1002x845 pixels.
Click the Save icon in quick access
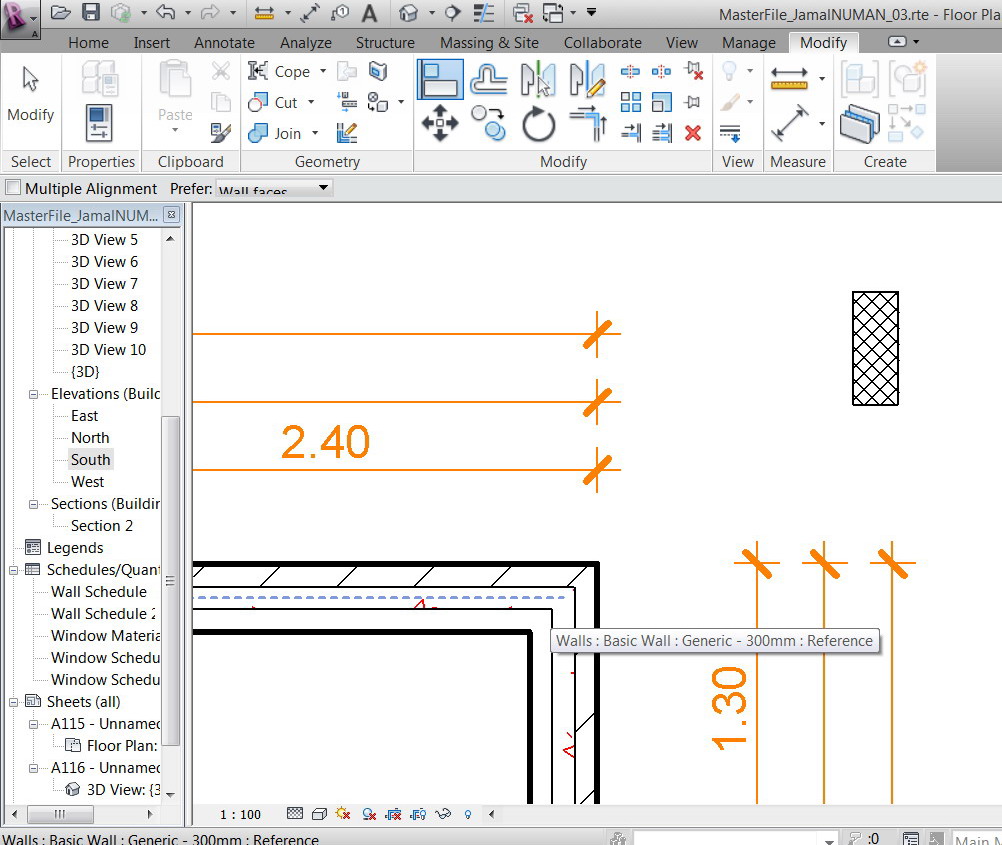point(91,13)
